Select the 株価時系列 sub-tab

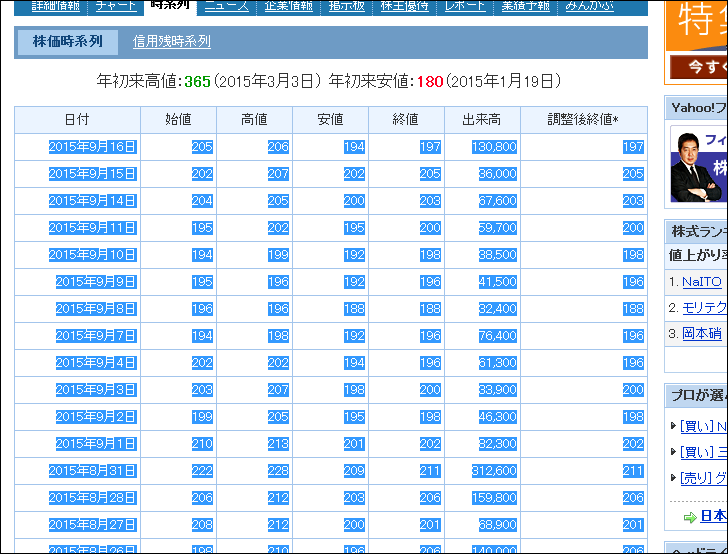pyautogui.click(x=68, y=42)
